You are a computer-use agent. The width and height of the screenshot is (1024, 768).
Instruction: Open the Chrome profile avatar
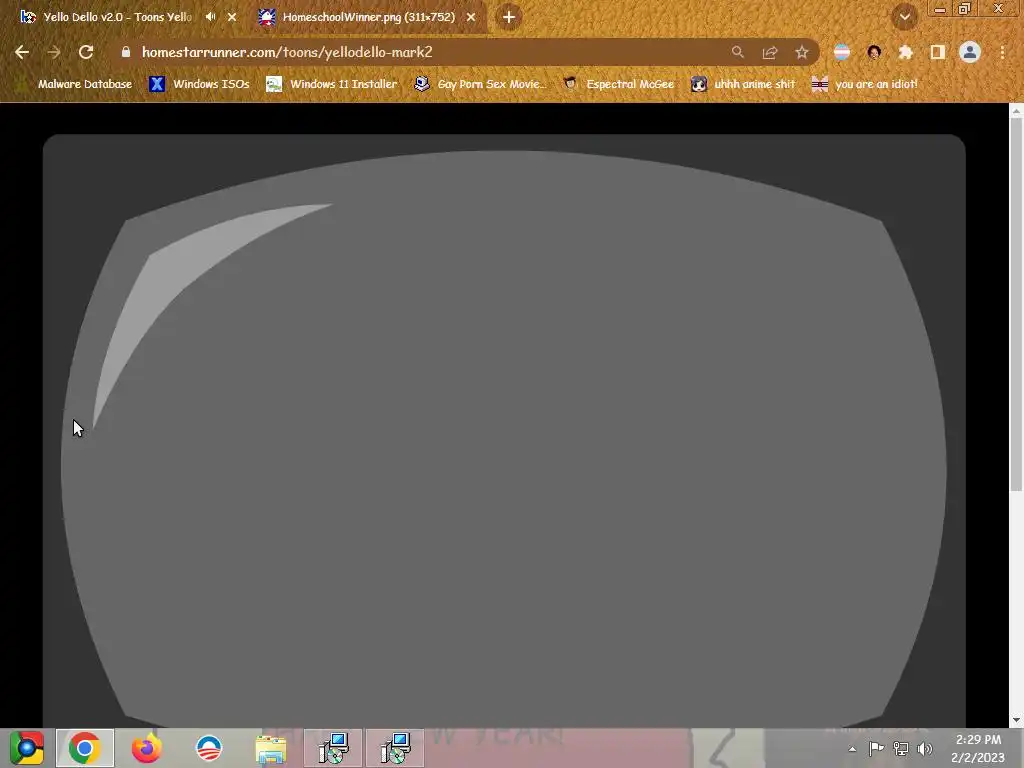click(x=970, y=52)
